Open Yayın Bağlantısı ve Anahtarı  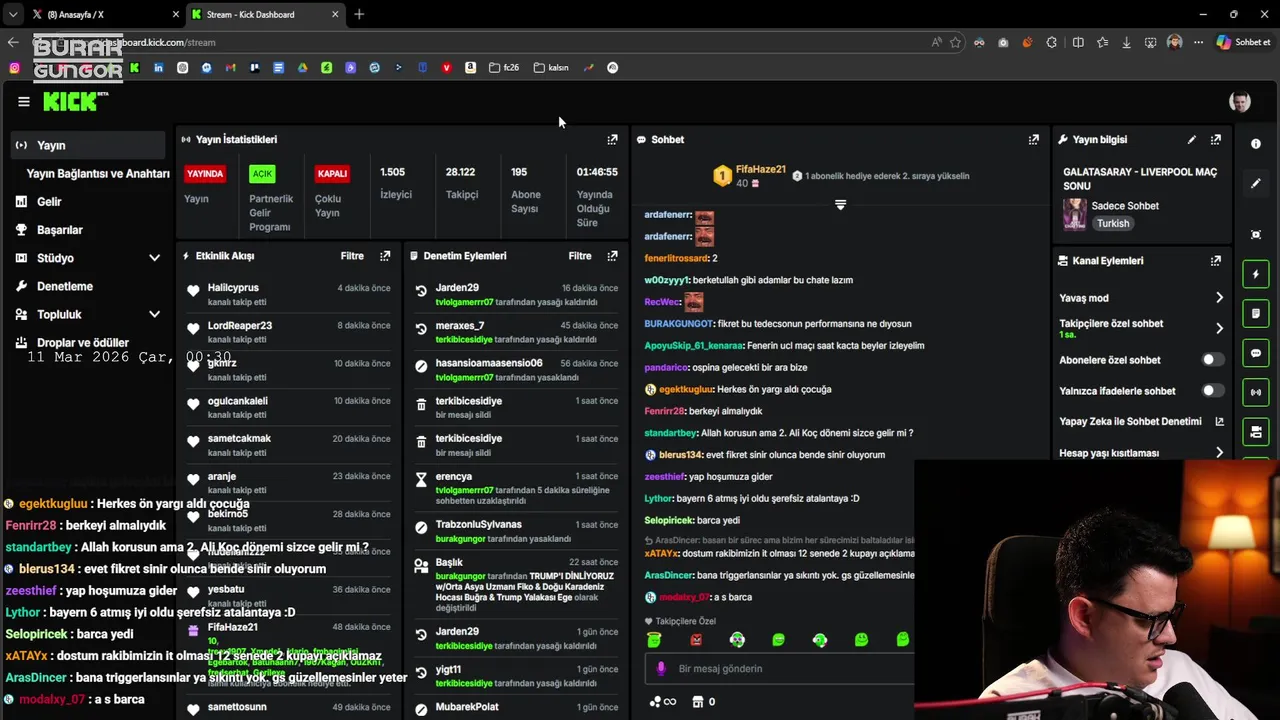tap(98, 174)
